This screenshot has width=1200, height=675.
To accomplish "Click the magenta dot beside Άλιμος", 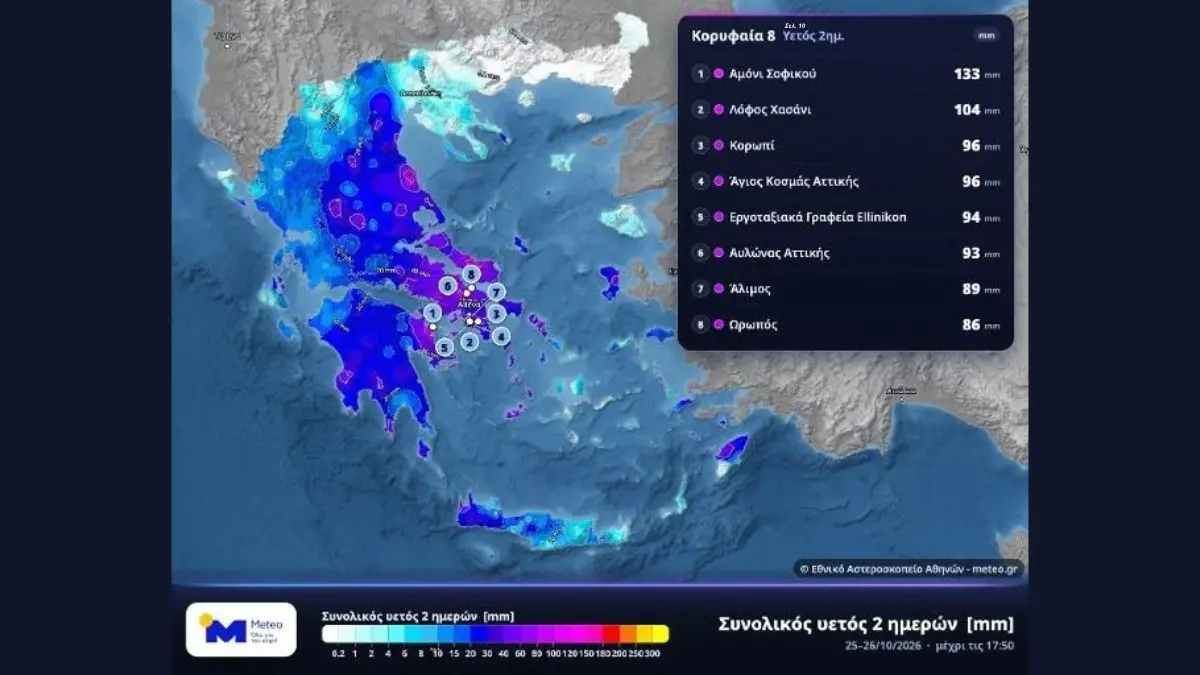I will tap(719, 289).
